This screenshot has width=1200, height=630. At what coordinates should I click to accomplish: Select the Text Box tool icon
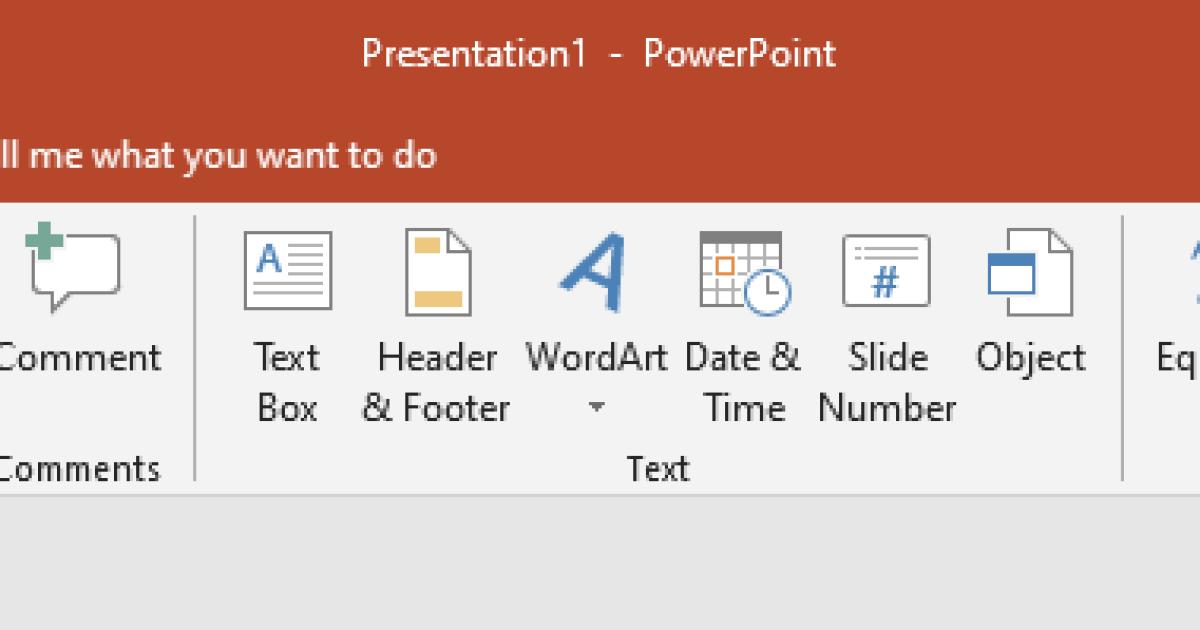coord(287,272)
